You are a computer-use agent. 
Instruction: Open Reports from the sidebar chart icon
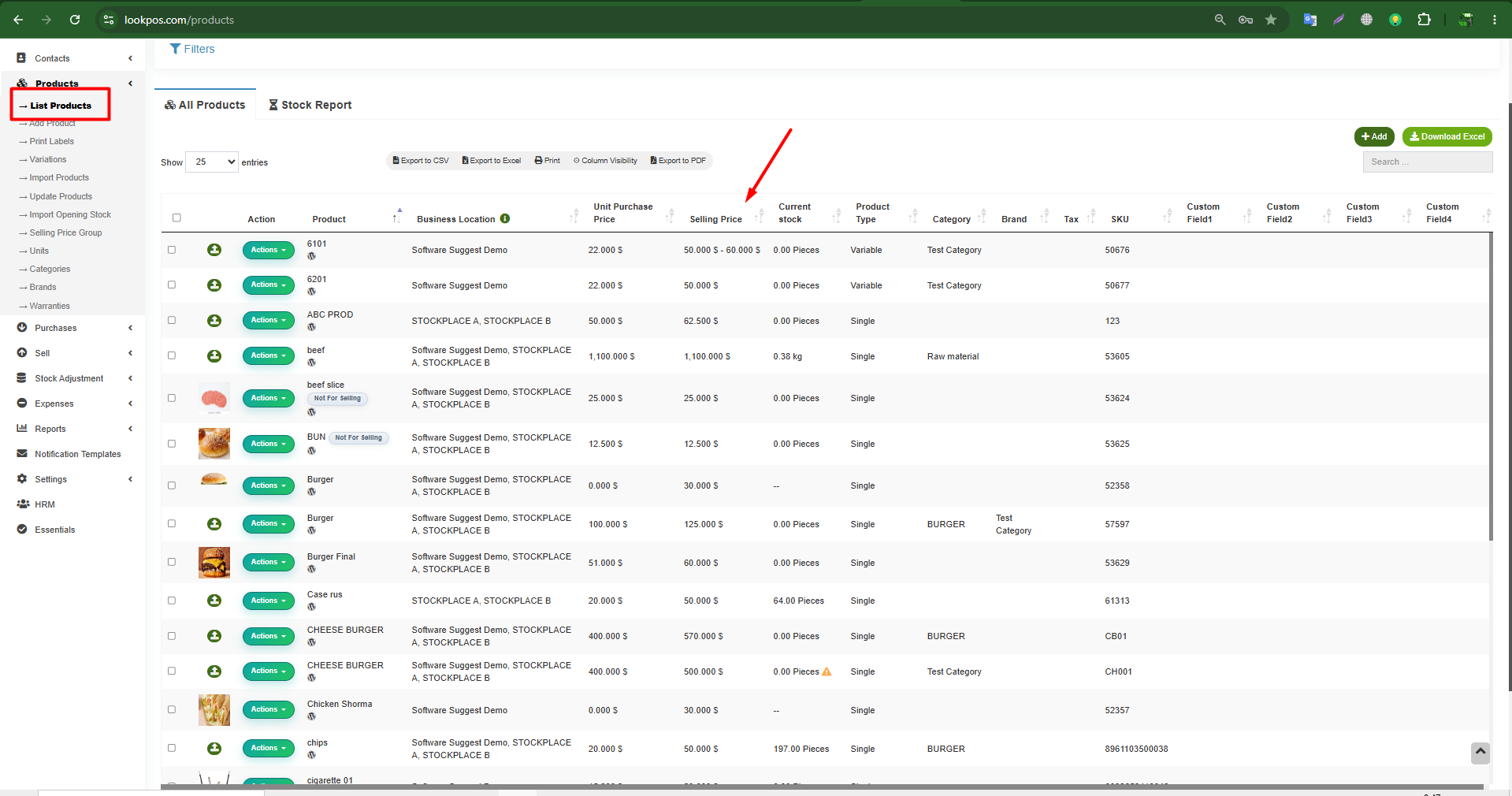(x=22, y=429)
